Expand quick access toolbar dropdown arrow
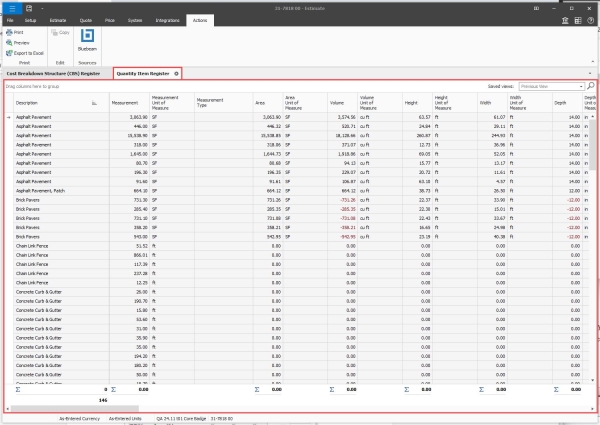600x425 pixels. point(42,6)
